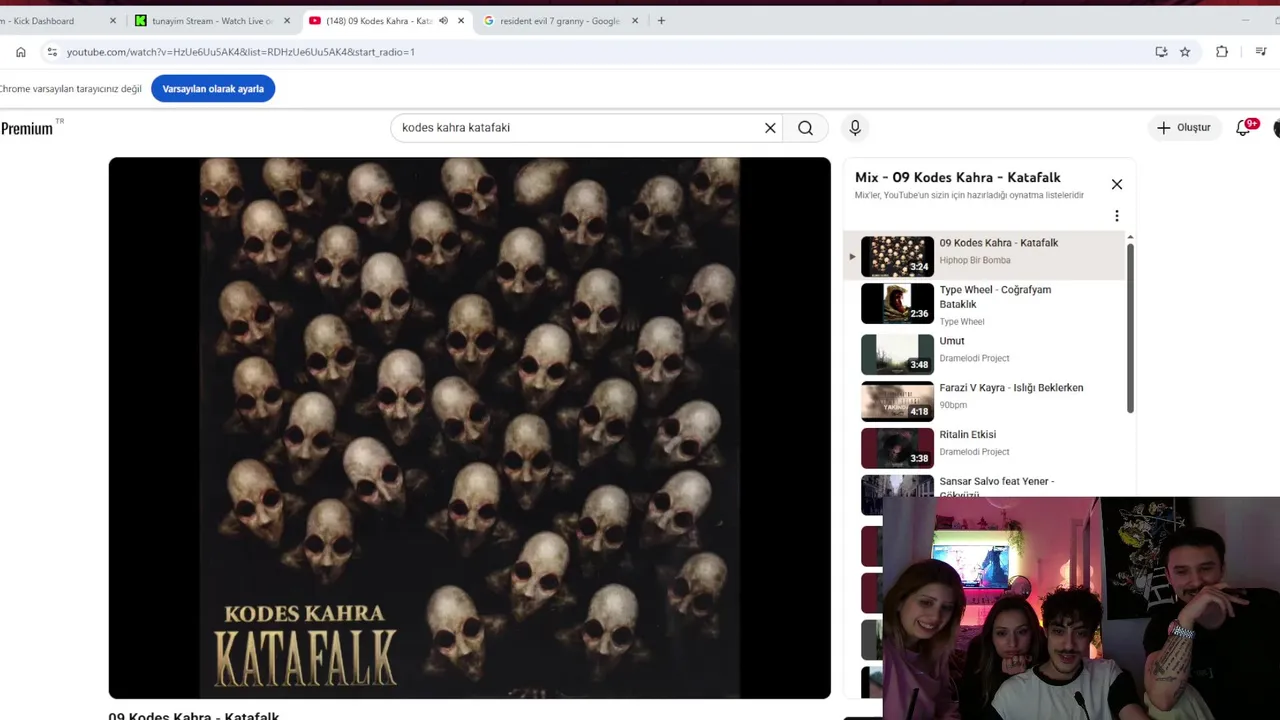Play the Umut video thumbnail
The image size is (1280, 720).
pos(897,354)
